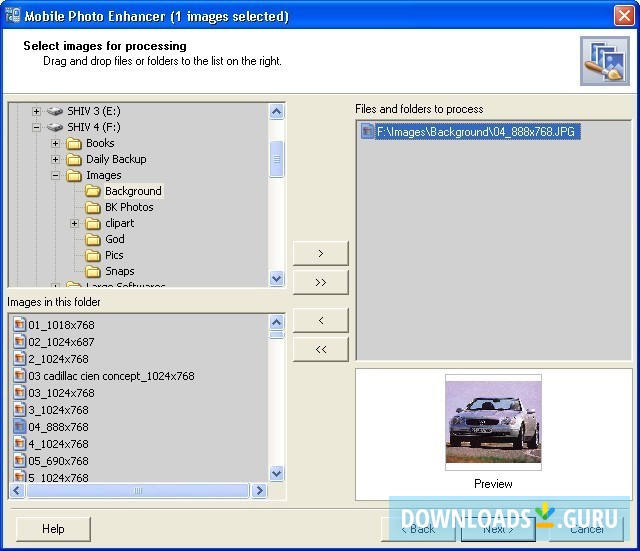Click the file icon of 05_690x768
The image size is (640, 551).
tap(19, 461)
